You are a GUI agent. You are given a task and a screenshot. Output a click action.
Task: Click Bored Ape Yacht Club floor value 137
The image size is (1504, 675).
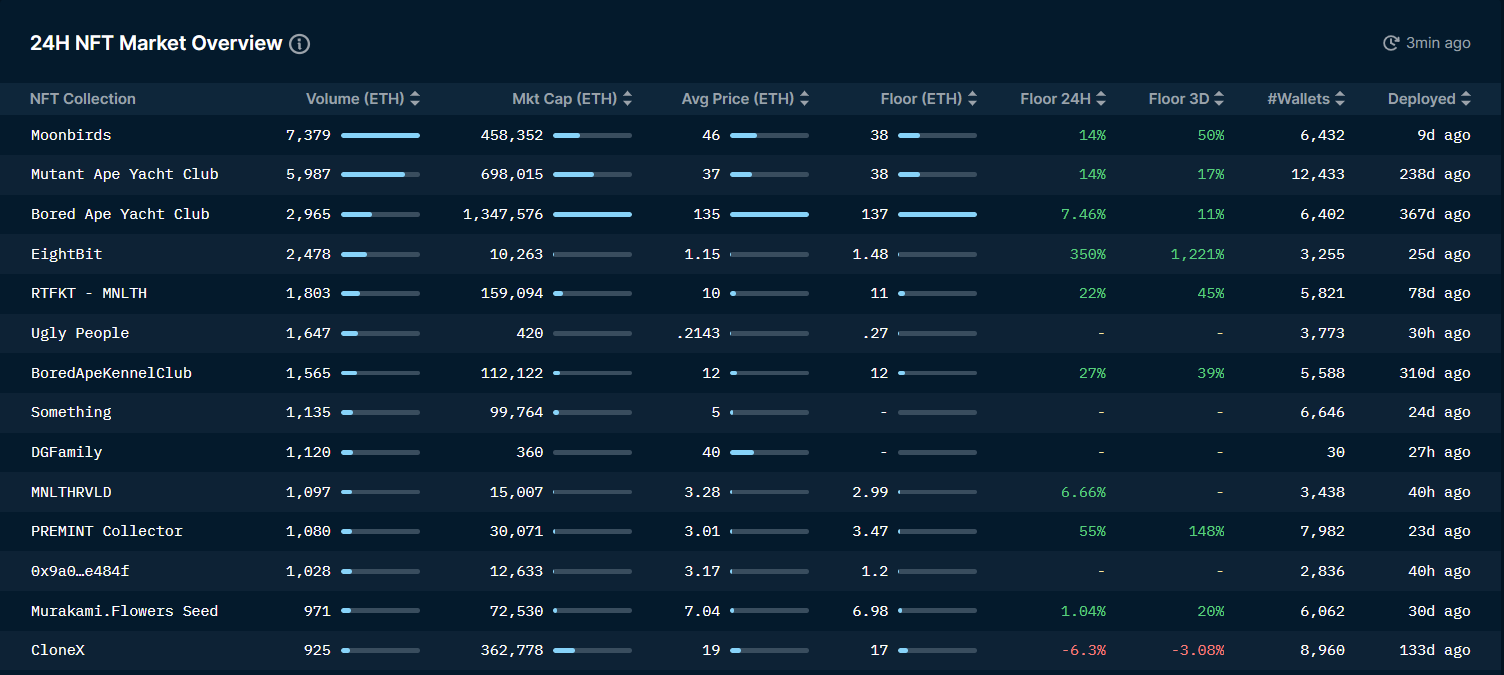pos(875,214)
